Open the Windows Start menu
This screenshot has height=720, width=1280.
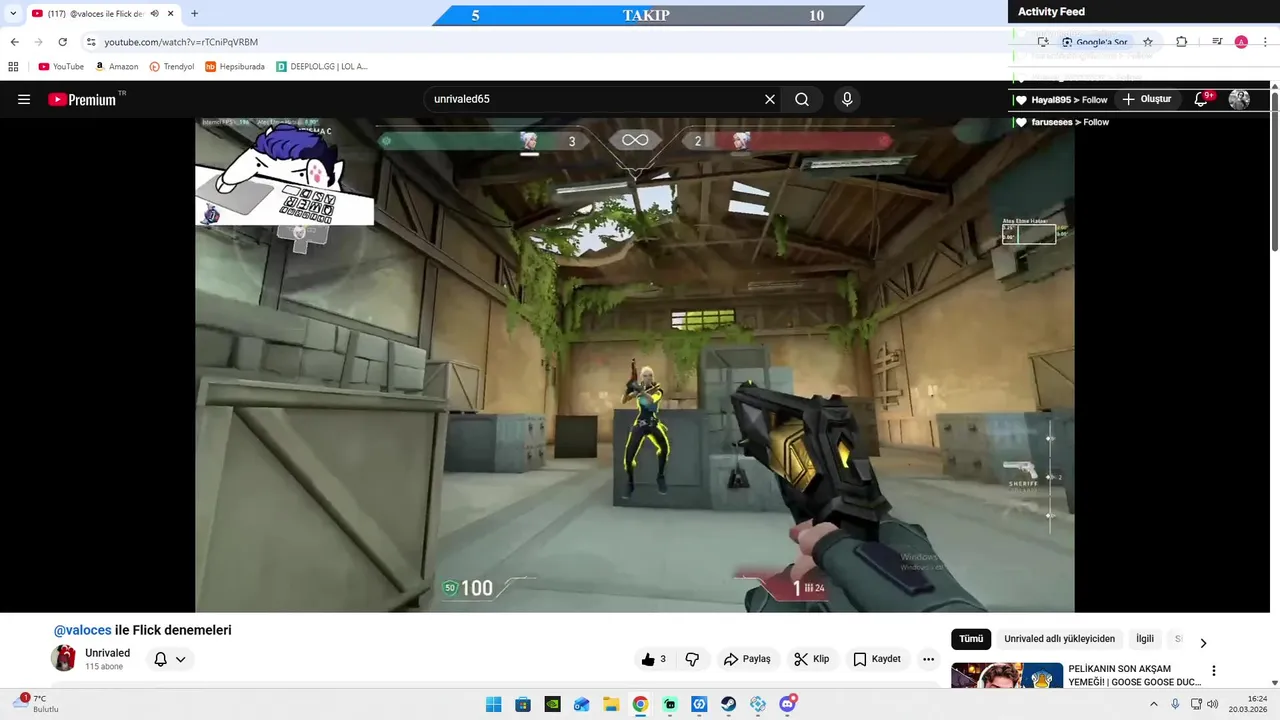(493, 704)
